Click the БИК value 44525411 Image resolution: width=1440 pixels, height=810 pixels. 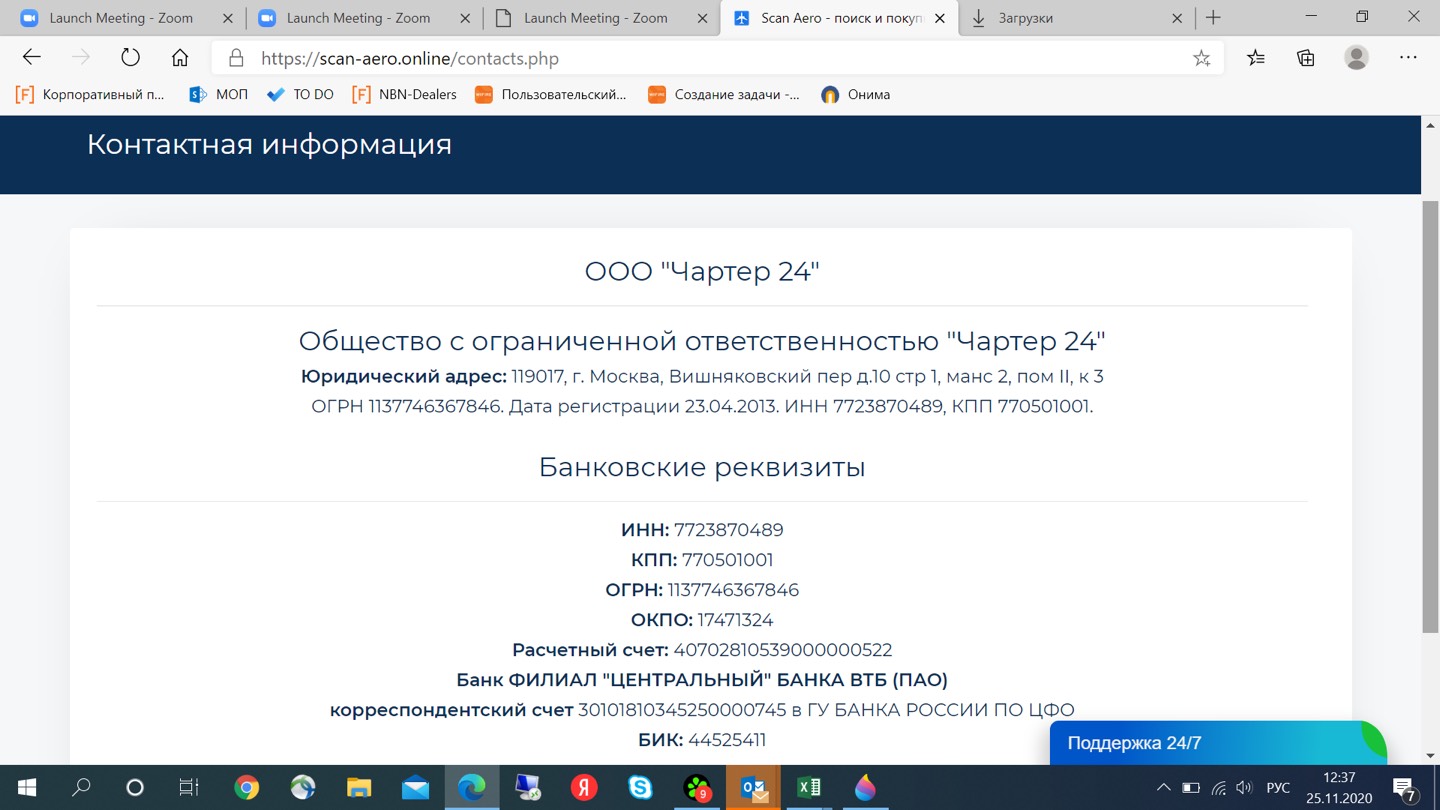click(x=727, y=740)
